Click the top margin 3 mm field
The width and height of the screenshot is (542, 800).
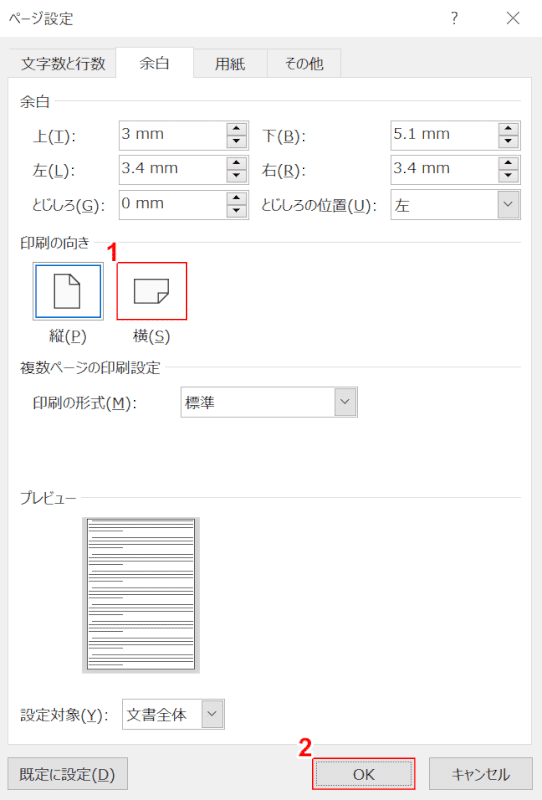pyautogui.click(x=173, y=135)
